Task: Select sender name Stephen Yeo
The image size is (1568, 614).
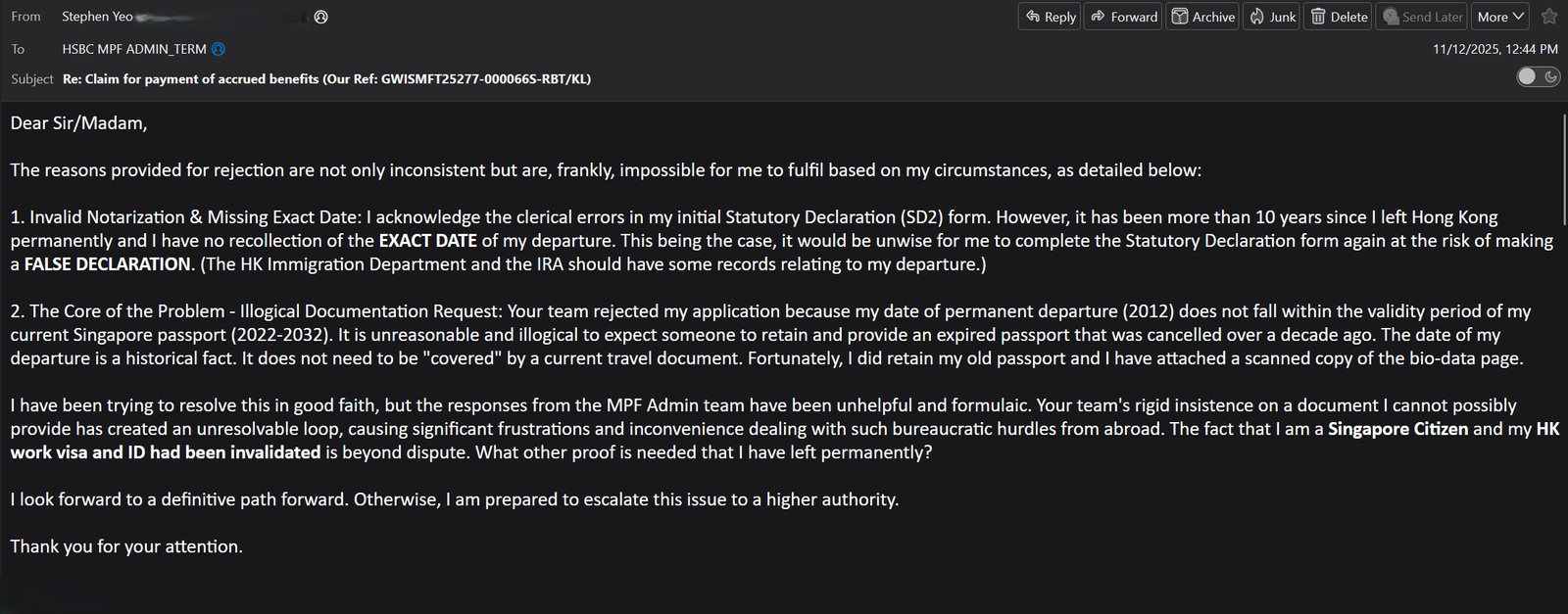Action: tap(96, 16)
